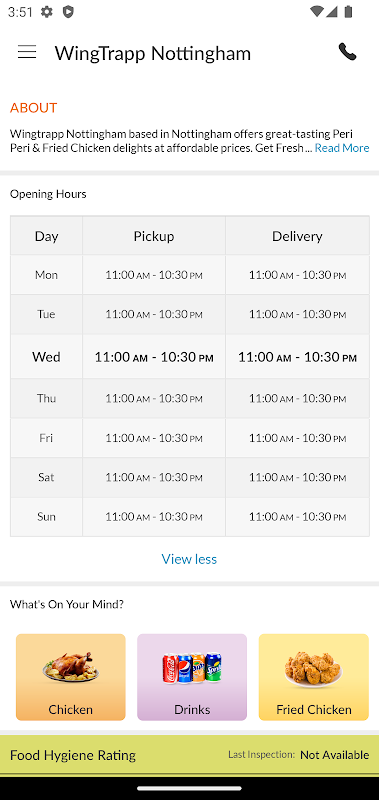The image size is (379, 800).
Task: Tap the battery status icon
Action: coord(348,12)
